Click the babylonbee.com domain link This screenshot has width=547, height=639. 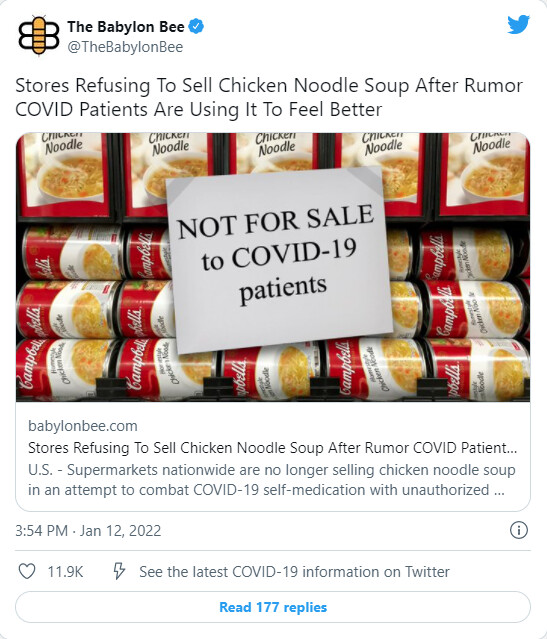point(83,426)
